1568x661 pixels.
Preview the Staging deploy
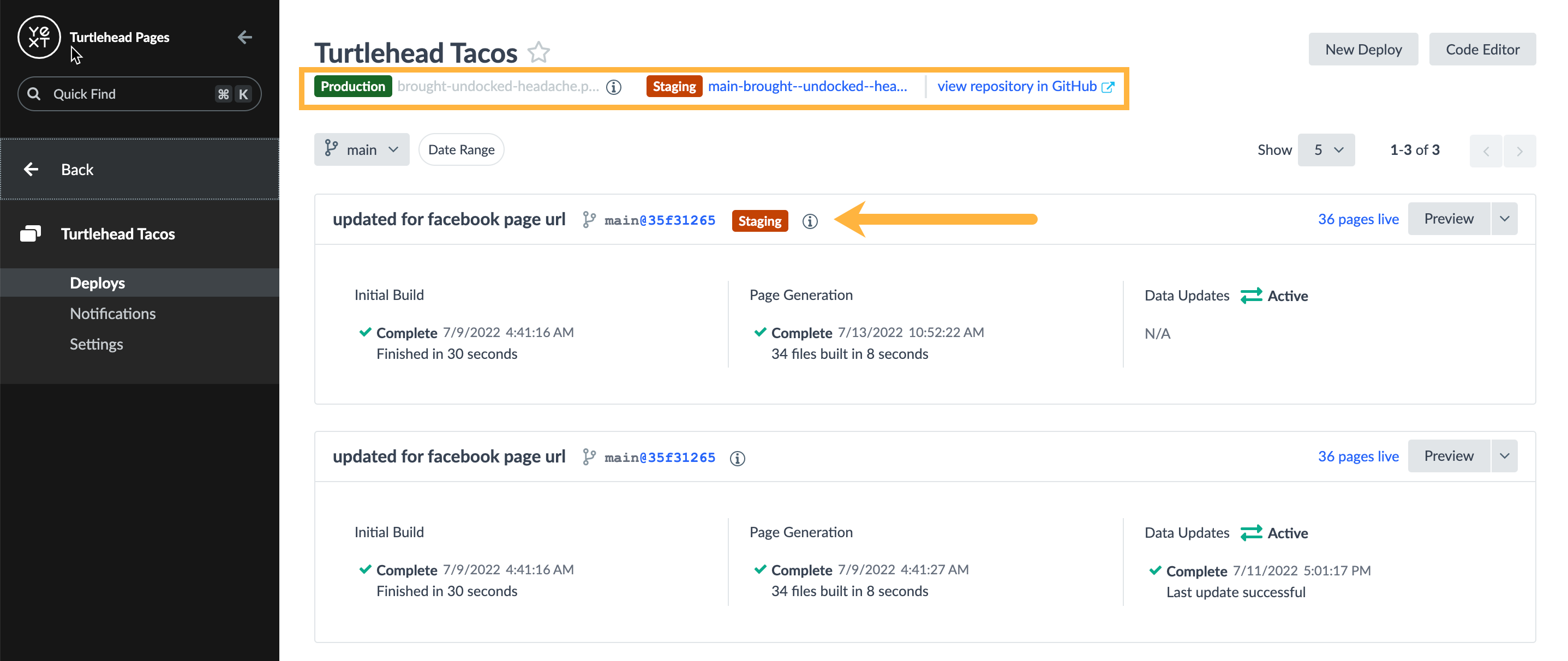[1449, 219]
